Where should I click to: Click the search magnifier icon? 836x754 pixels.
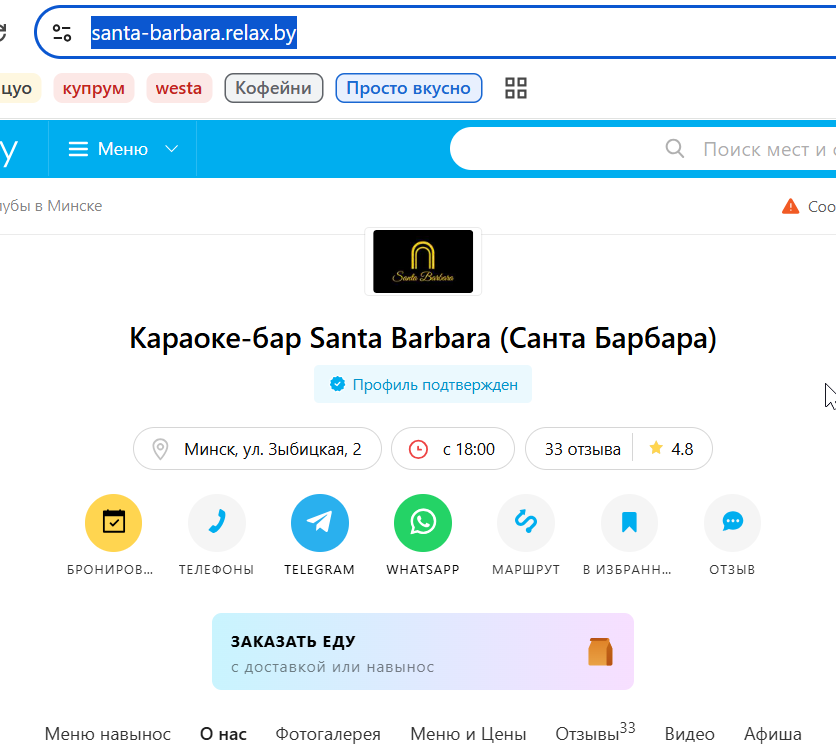[x=674, y=149]
